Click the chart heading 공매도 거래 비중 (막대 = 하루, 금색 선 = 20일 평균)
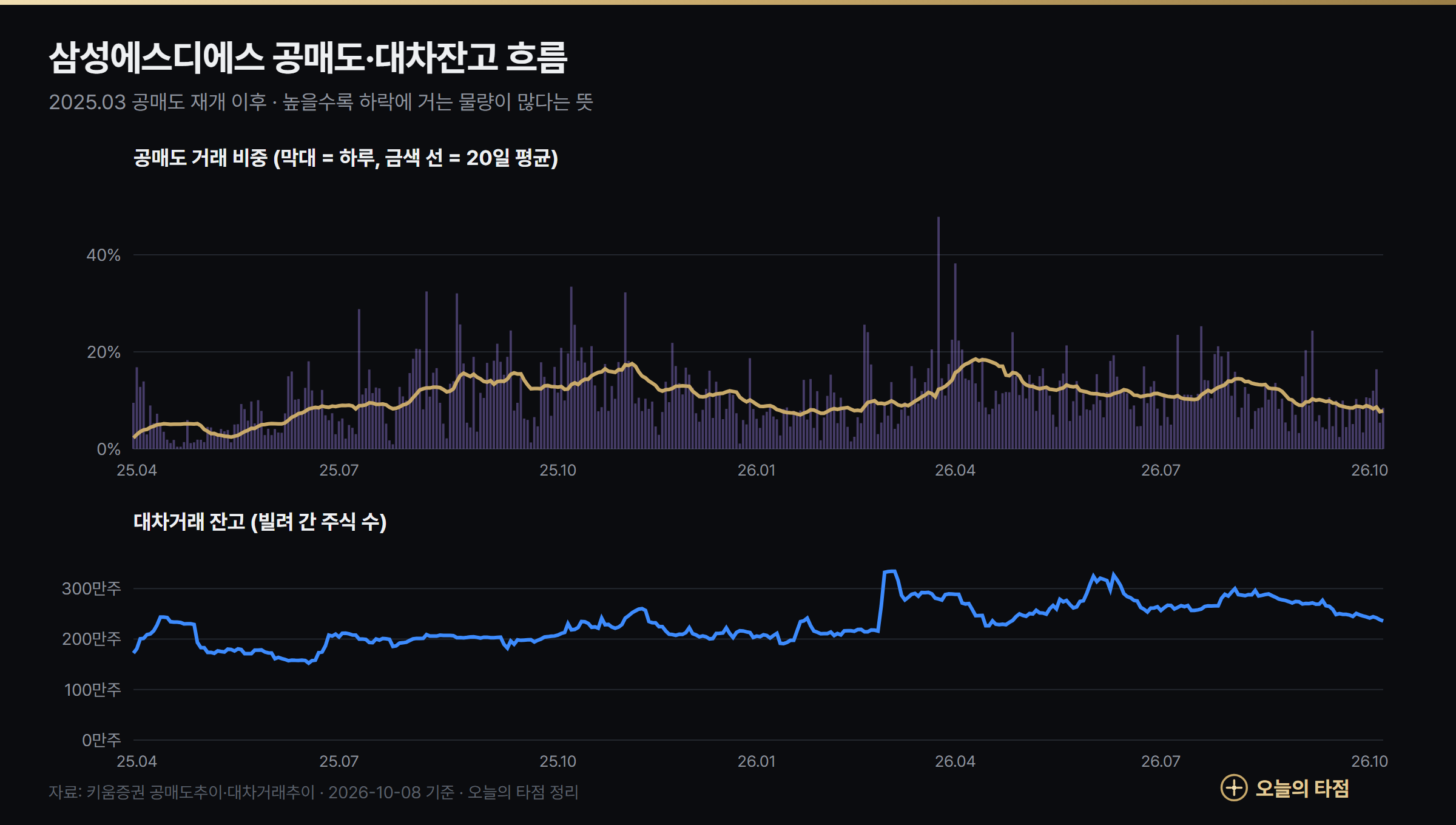The height and width of the screenshot is (825, 1456). [346, 158]
